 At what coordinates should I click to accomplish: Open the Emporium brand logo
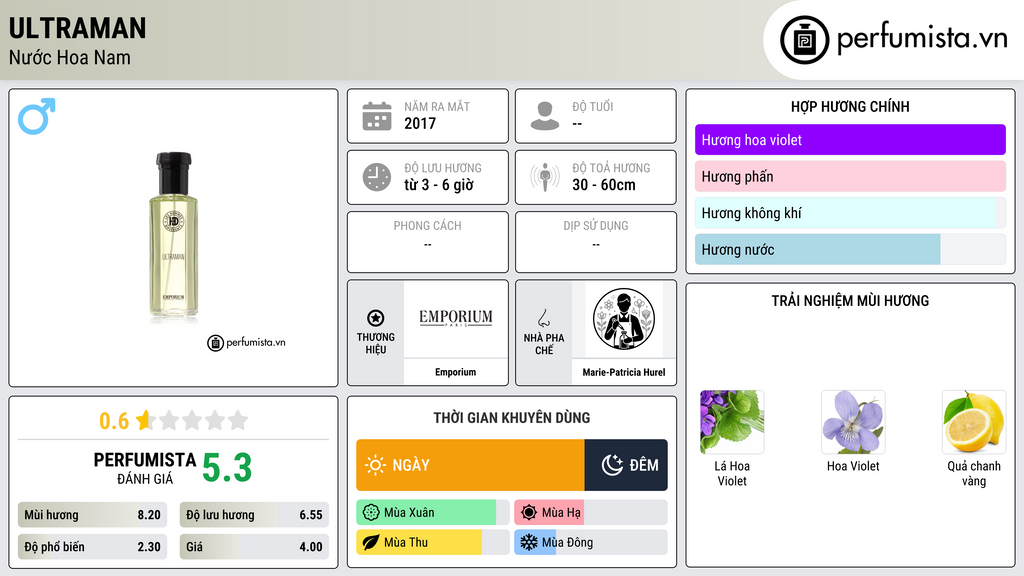456,319
